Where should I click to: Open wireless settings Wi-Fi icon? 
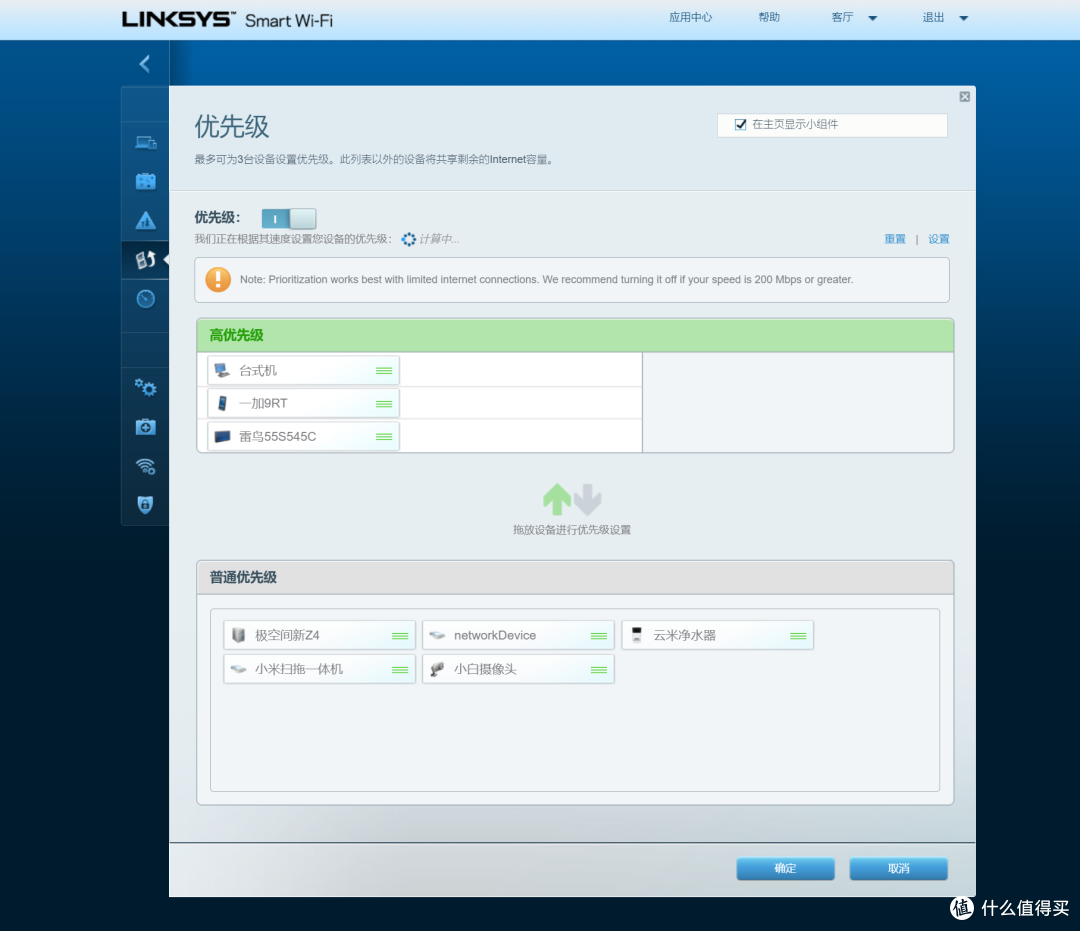coord(146,466)
